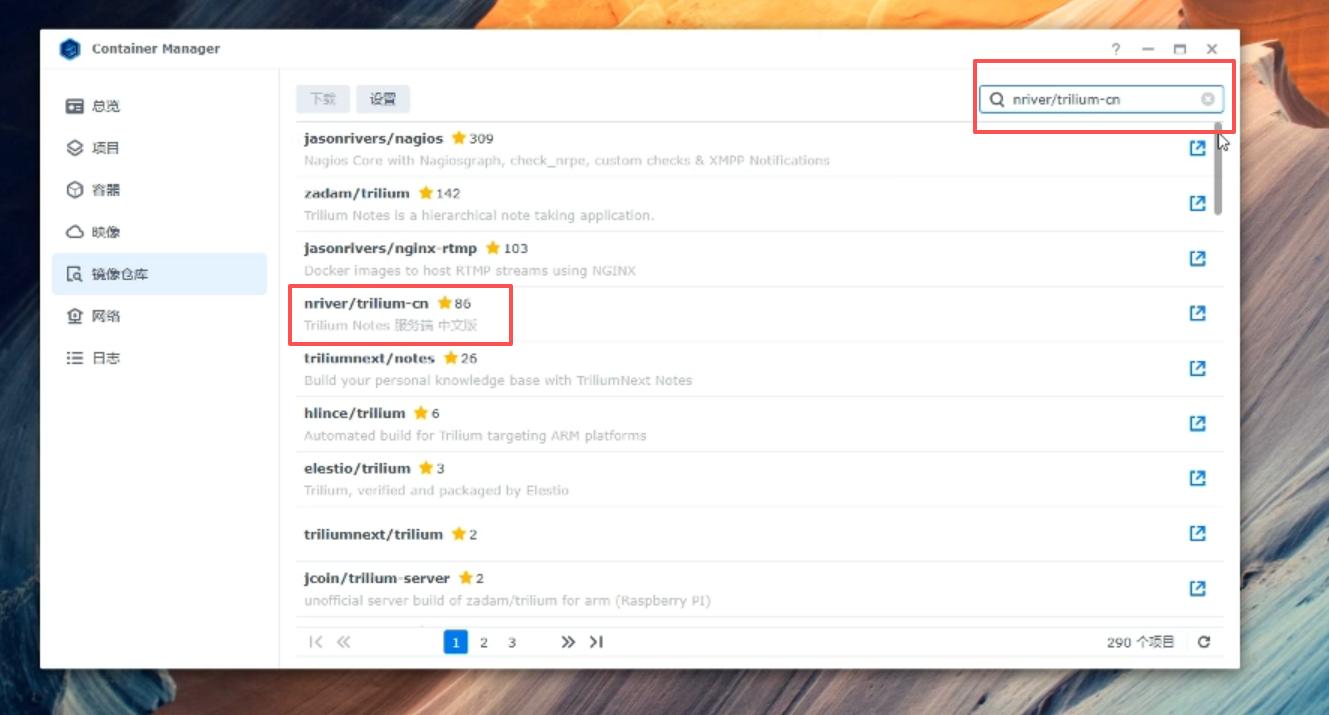Jump to the last results page
Viewport: 1329px width, 715px height.
click(596, 642)
